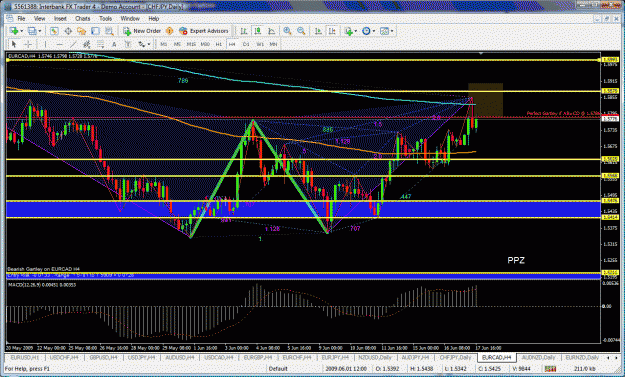
Task: Open the Periods dropdown arrow
Action: point(373,31)
